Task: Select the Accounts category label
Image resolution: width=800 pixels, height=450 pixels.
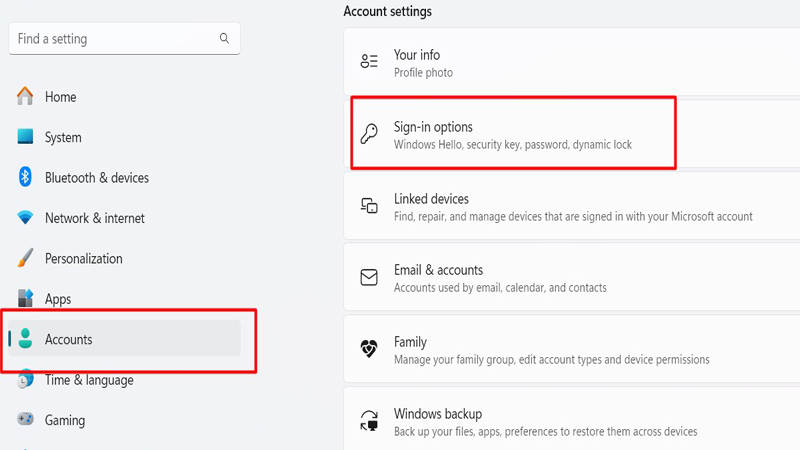Action: point(68,339)
